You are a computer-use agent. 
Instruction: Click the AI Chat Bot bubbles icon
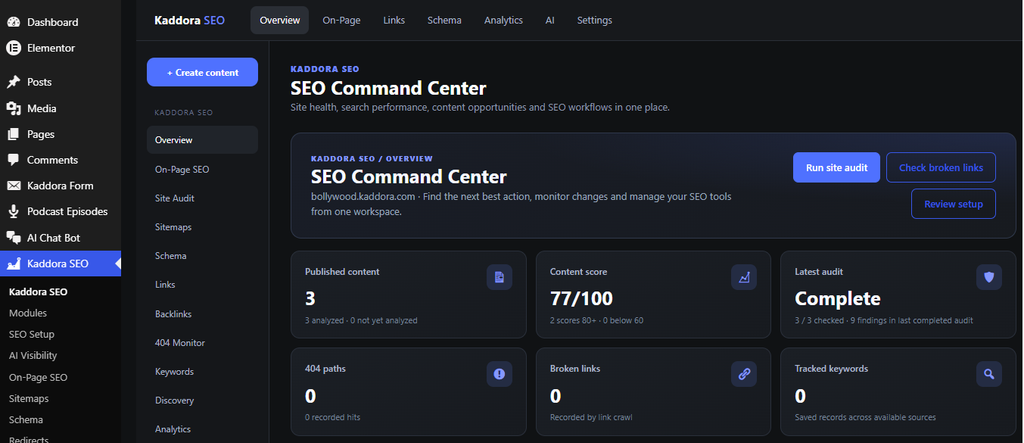pyautogui.click(x=13, y=238)
